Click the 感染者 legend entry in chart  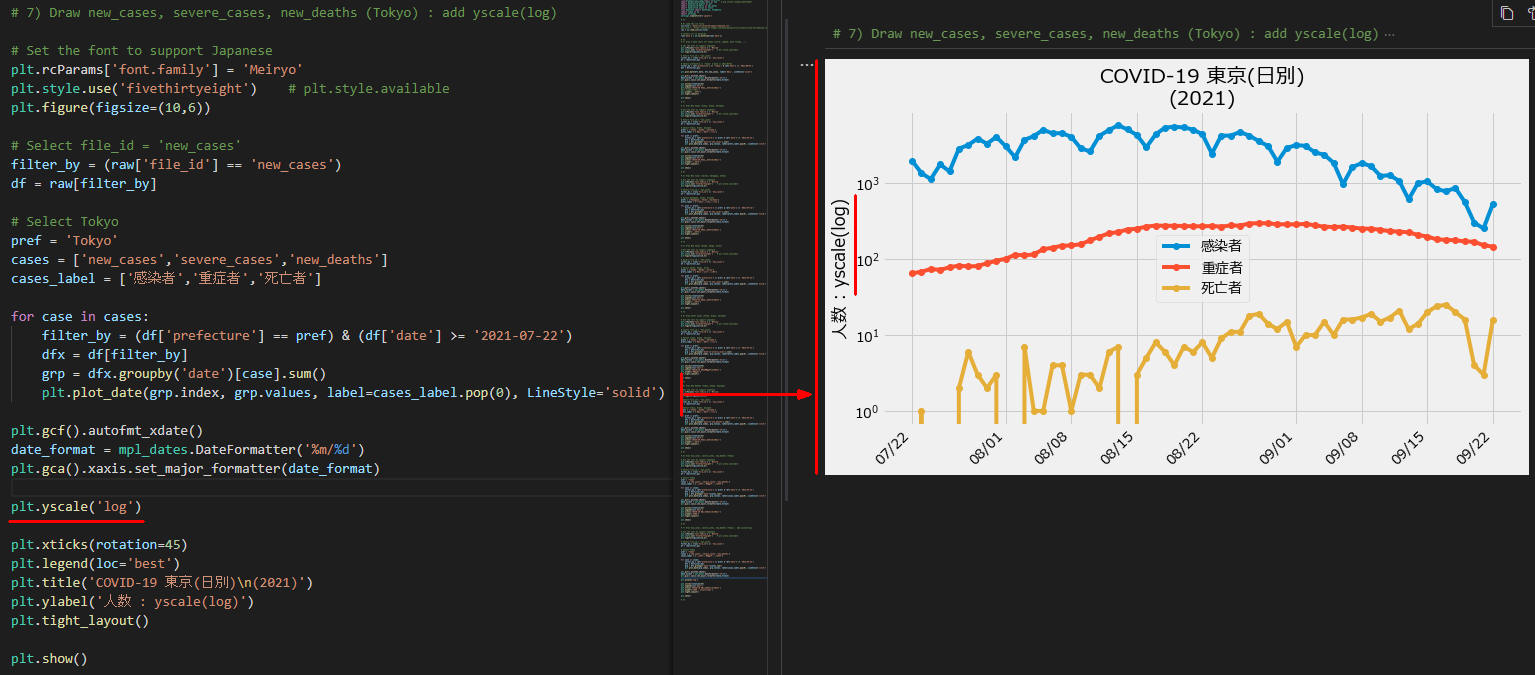click(x=1202, y=245)
